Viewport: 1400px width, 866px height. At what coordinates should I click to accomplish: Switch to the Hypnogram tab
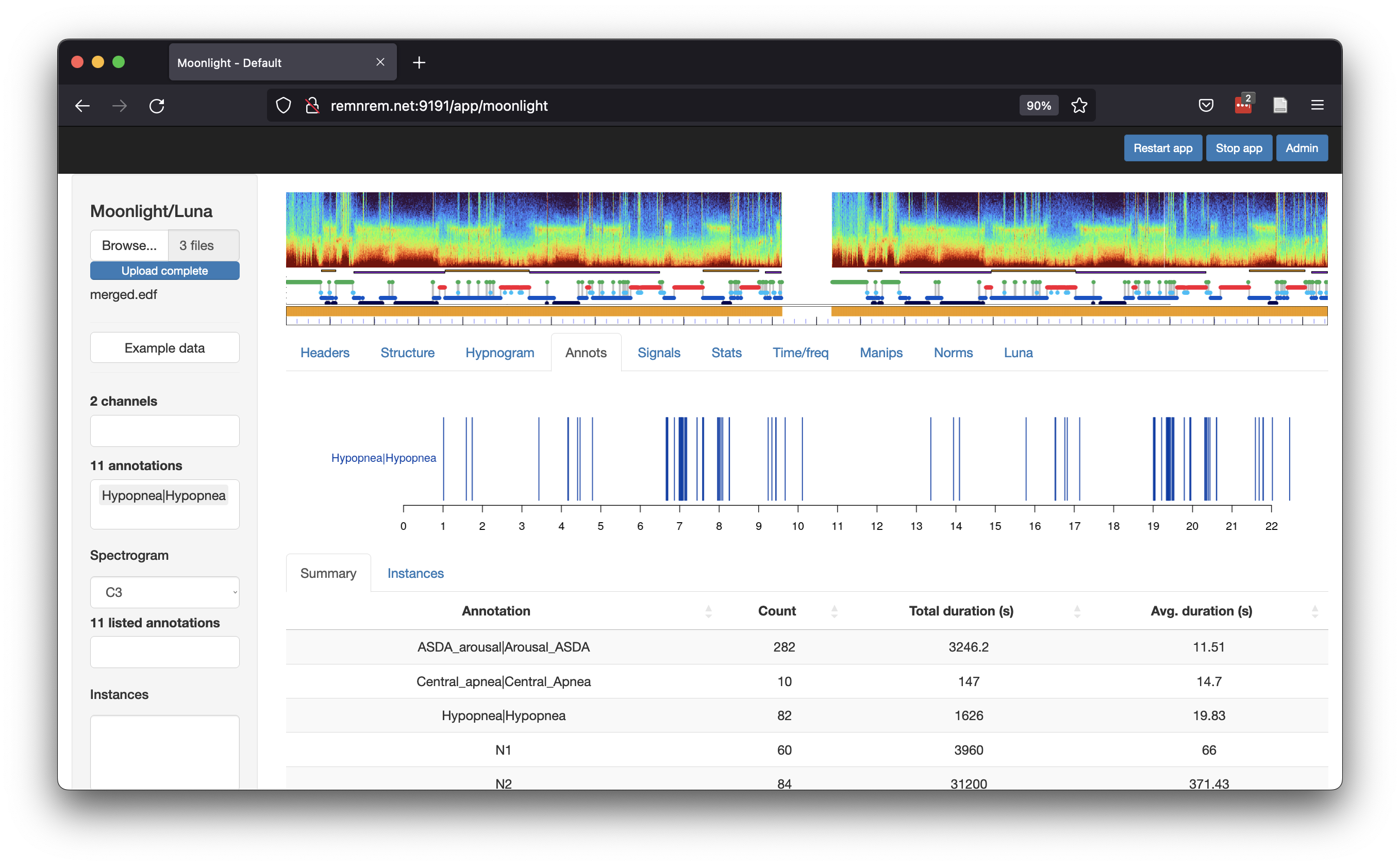[499, 353]
